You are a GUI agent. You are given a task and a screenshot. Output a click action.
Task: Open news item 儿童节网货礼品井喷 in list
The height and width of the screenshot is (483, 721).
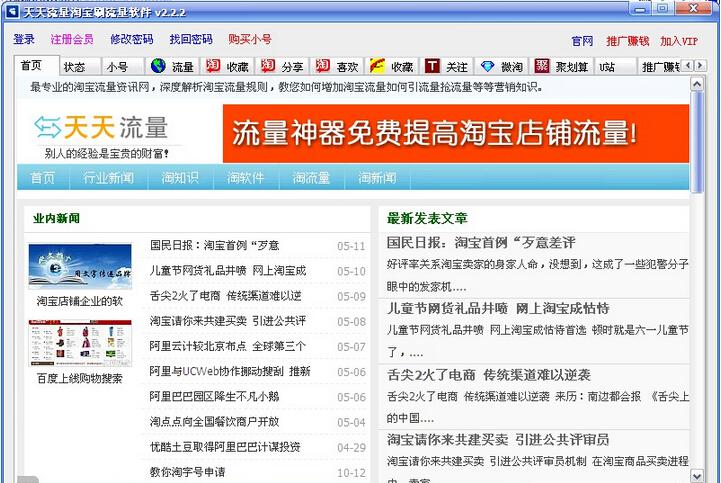[x=228, y=271]
